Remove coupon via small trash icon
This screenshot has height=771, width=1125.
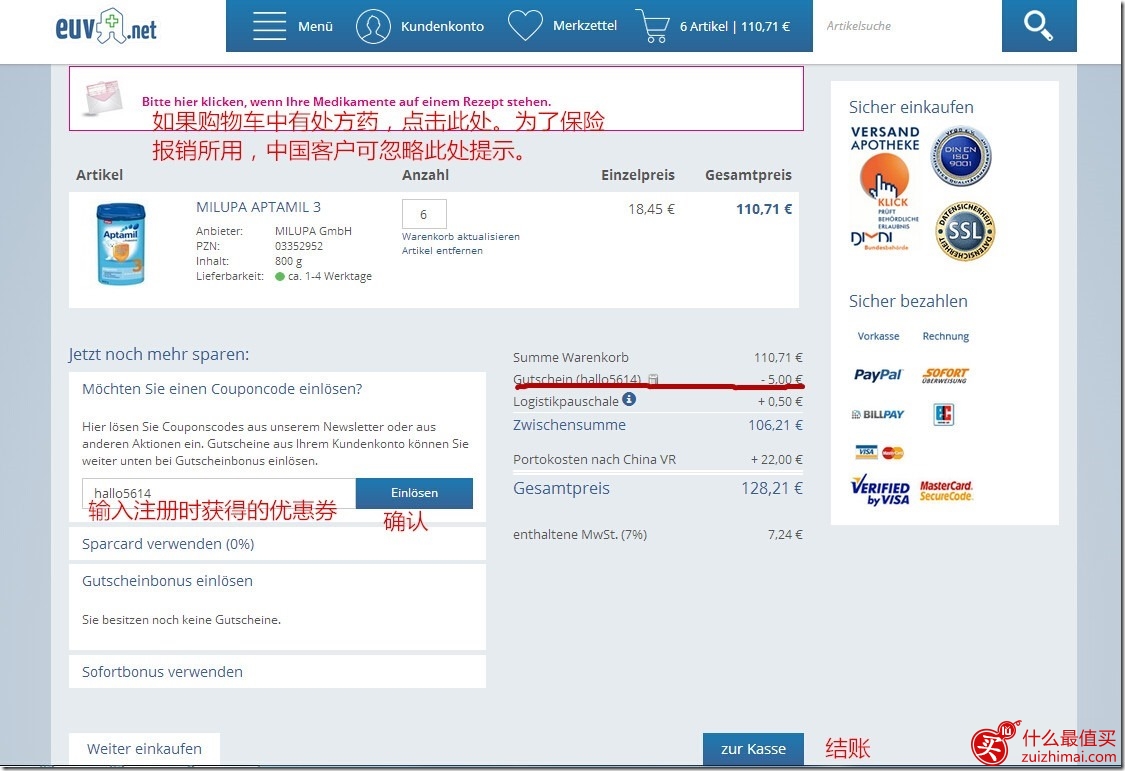click(x=653, y=379)
